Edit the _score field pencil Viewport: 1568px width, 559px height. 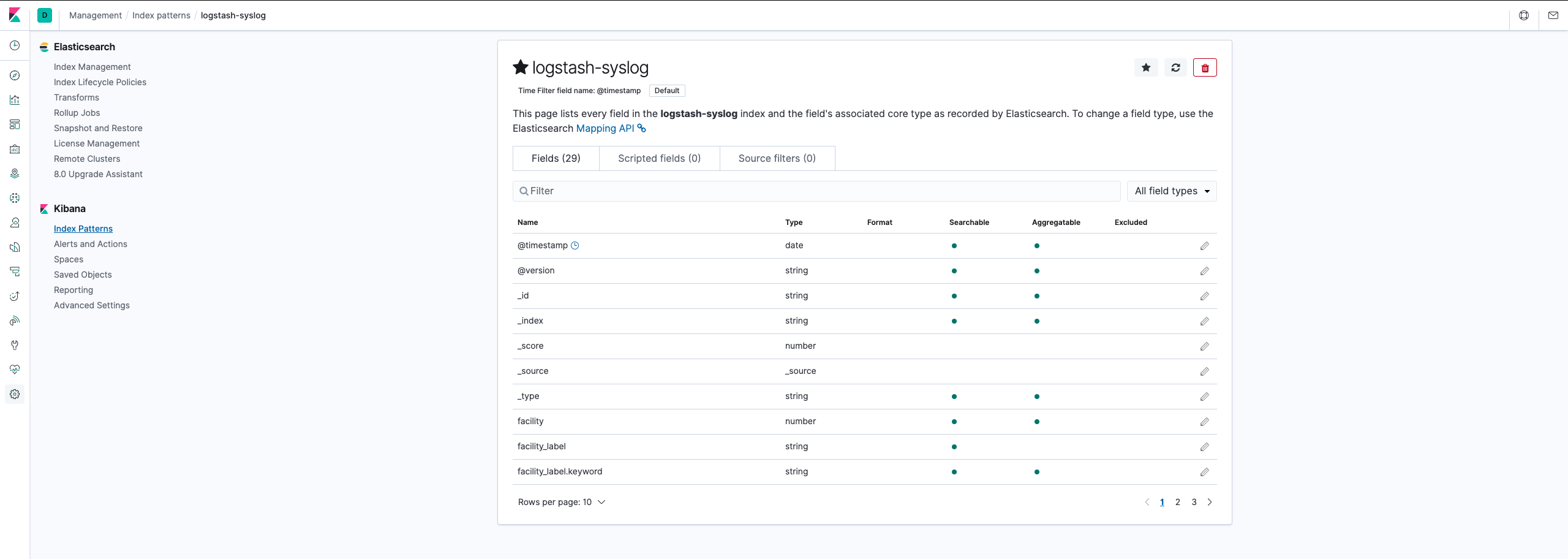coord(1204,346)
